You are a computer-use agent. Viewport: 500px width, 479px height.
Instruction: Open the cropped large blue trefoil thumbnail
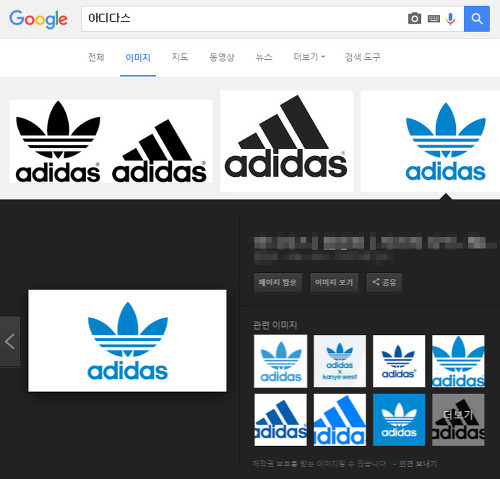[458, 361]
